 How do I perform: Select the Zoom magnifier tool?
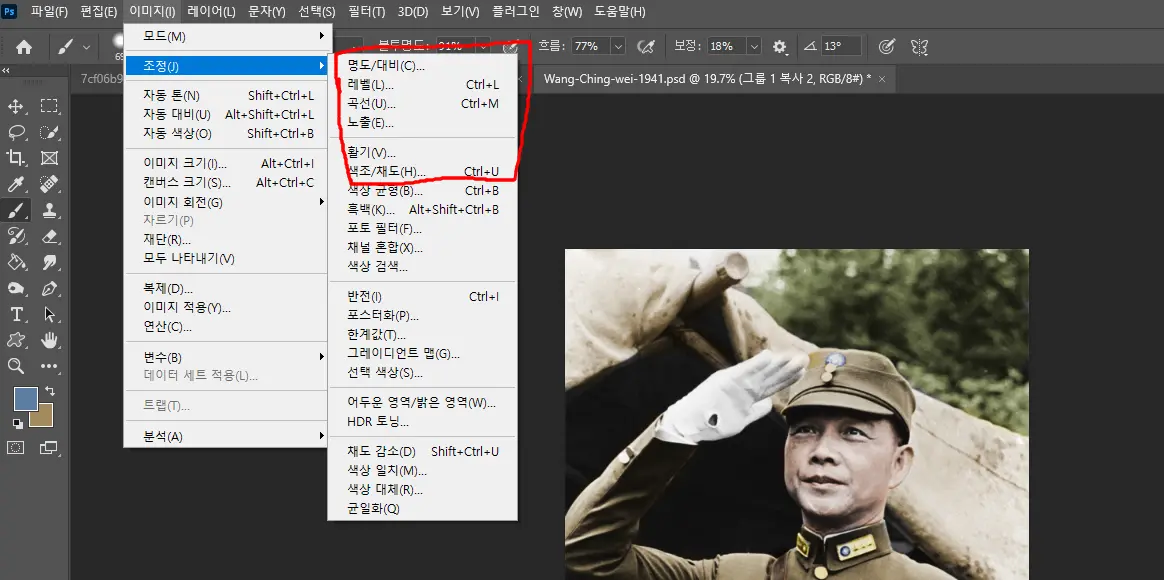click(x=16, y=365)
